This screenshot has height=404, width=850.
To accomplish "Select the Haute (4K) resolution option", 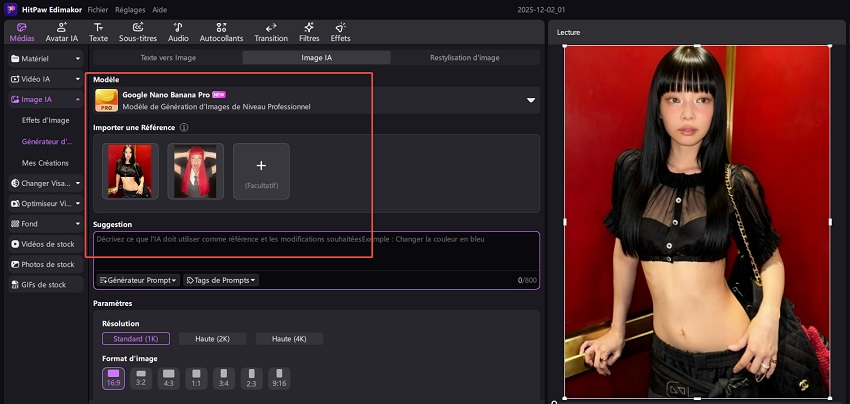I will (289, 339).
